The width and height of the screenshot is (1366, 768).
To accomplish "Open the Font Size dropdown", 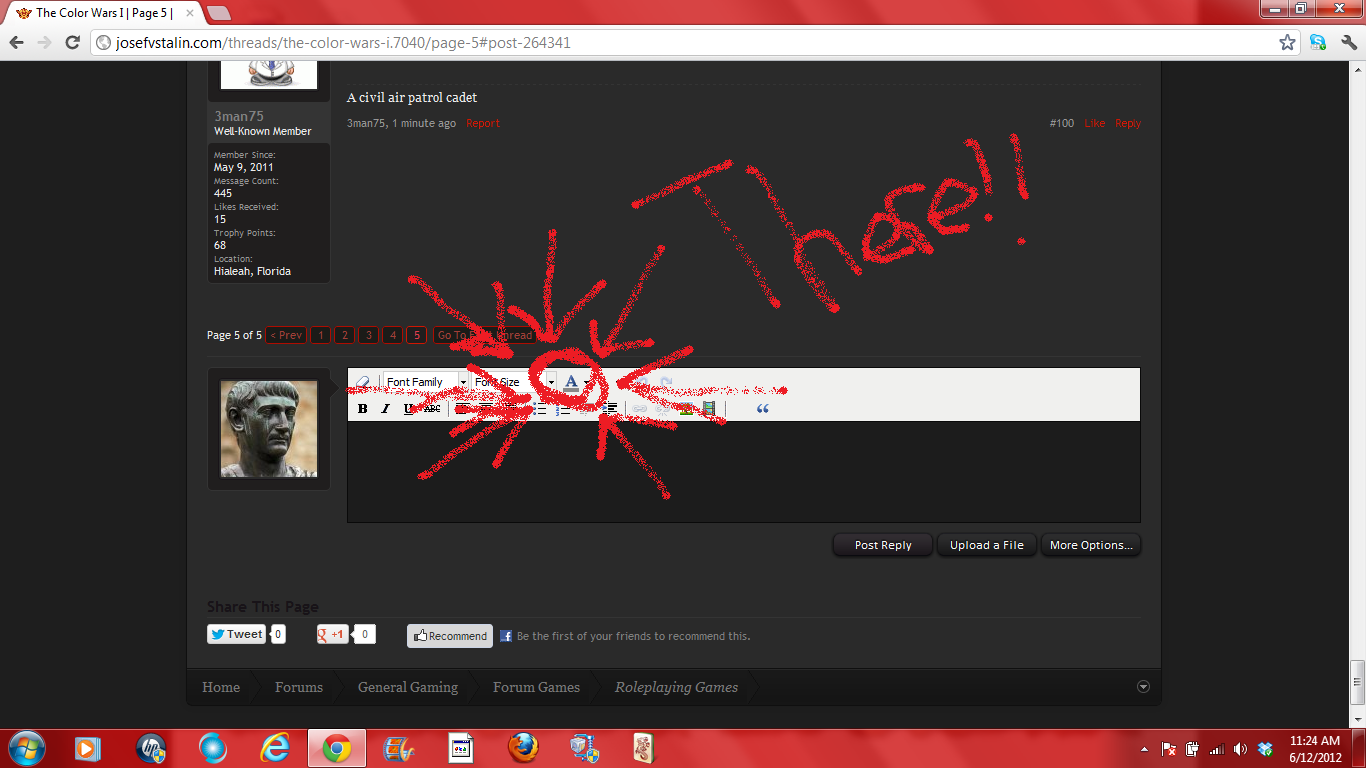I will 551,382.
